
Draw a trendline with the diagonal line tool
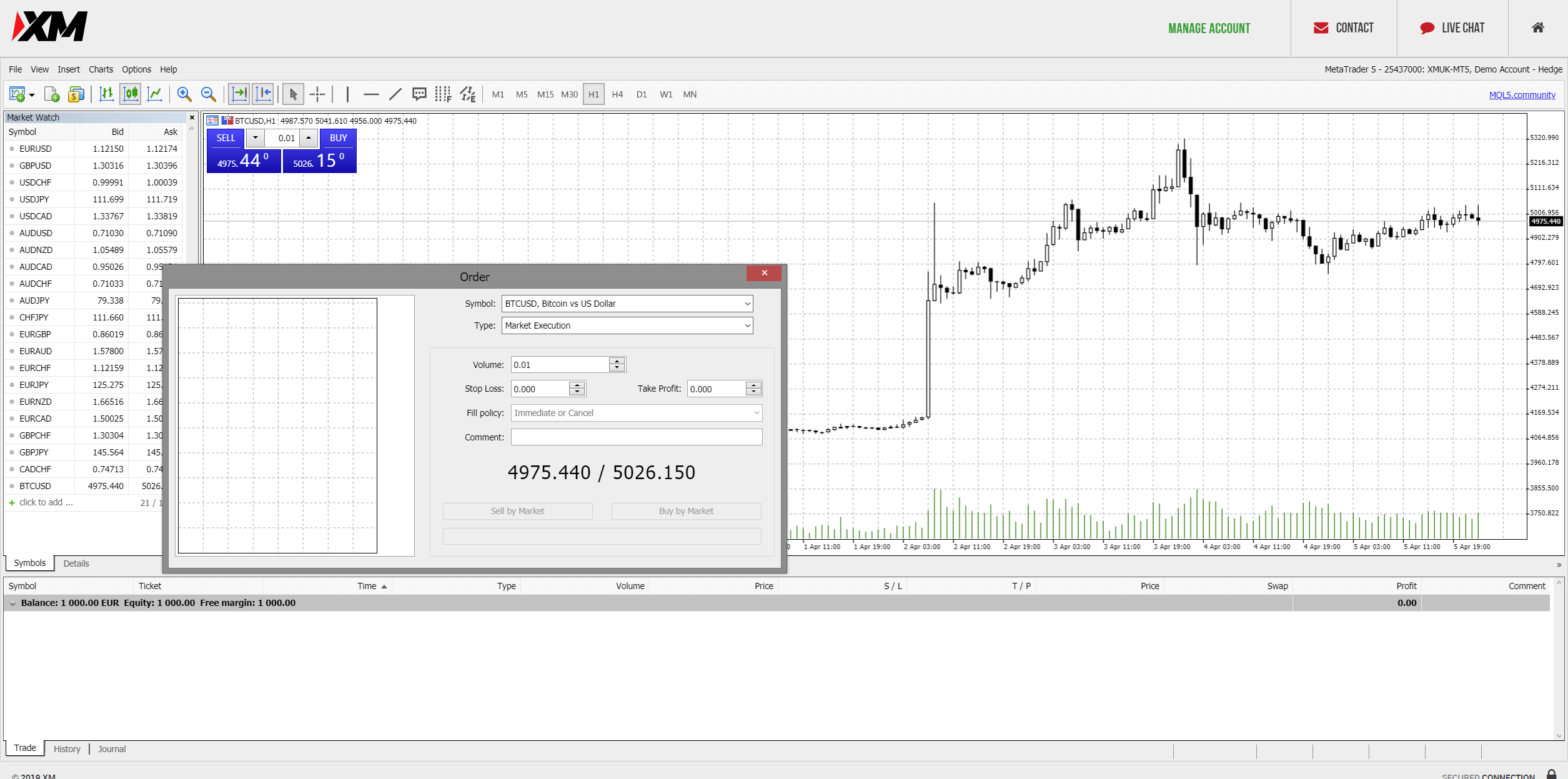(x=395, y=94)
